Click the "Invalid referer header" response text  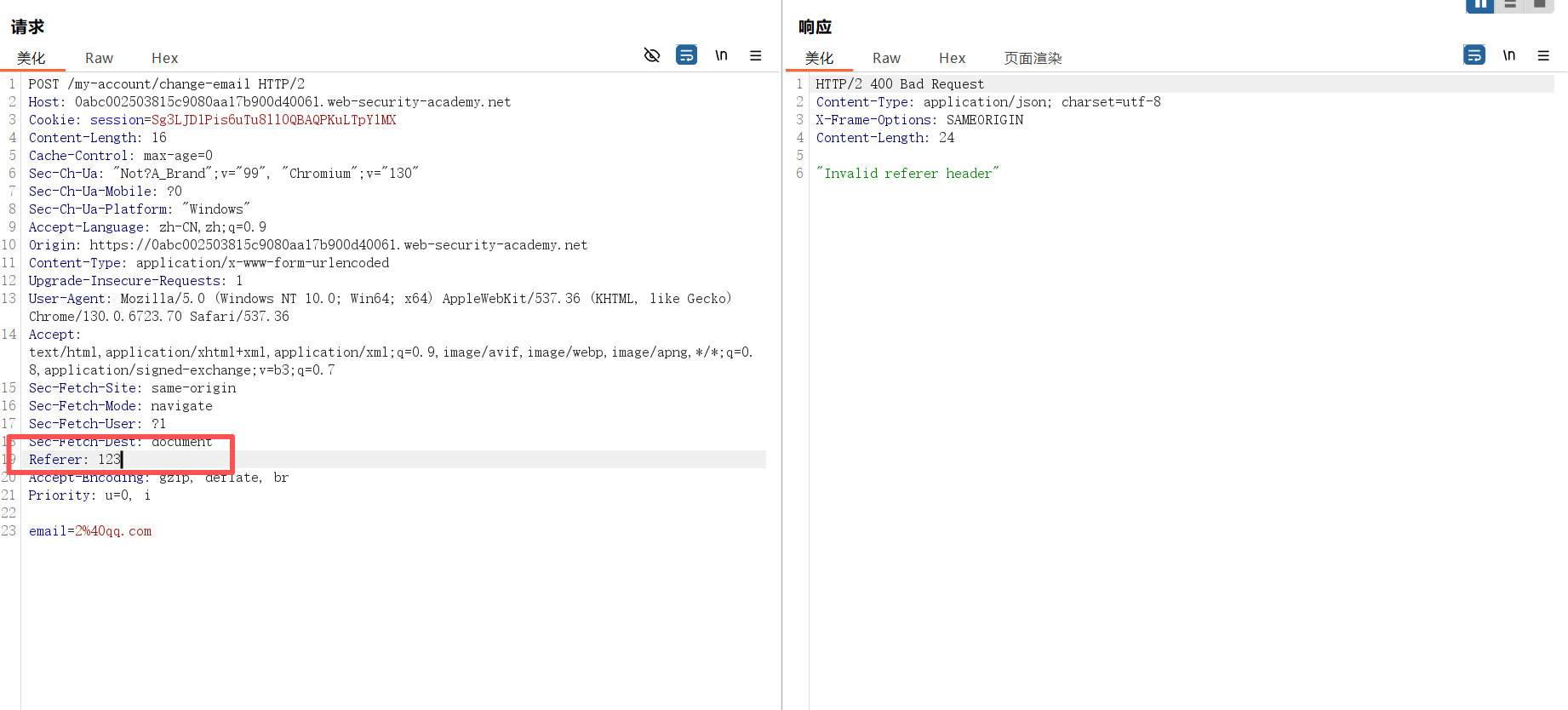907,174
